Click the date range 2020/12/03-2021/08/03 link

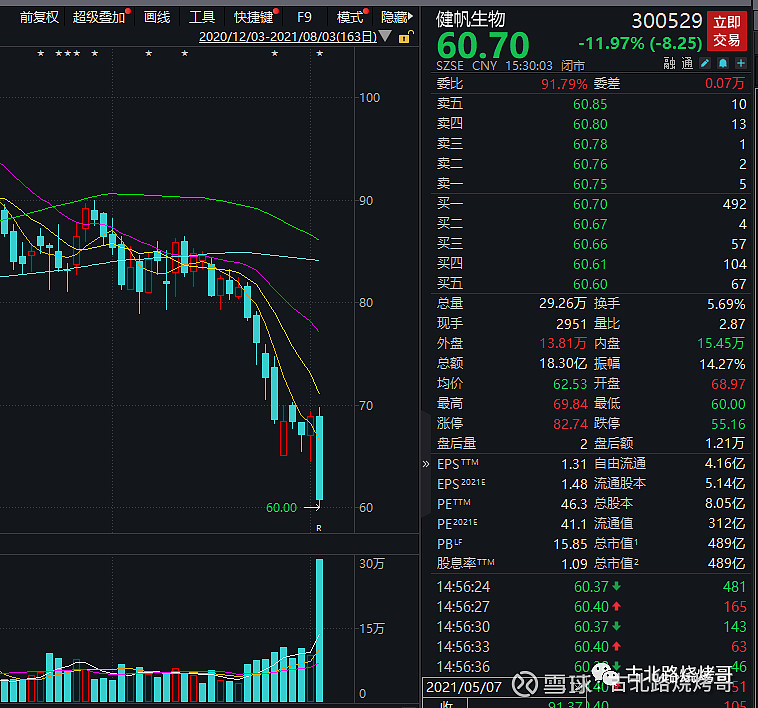288,37
